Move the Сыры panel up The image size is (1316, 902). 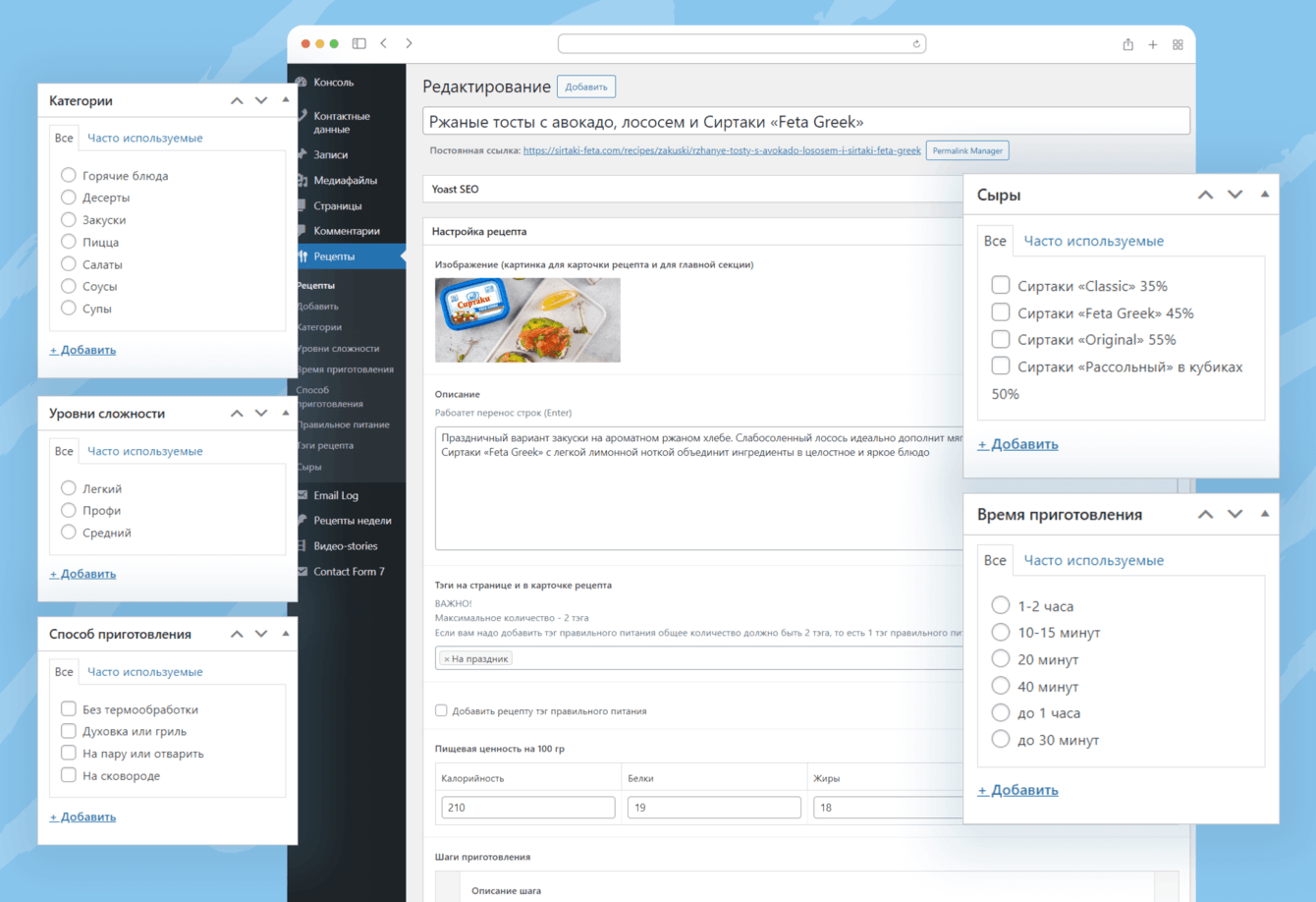point(1205,195)
